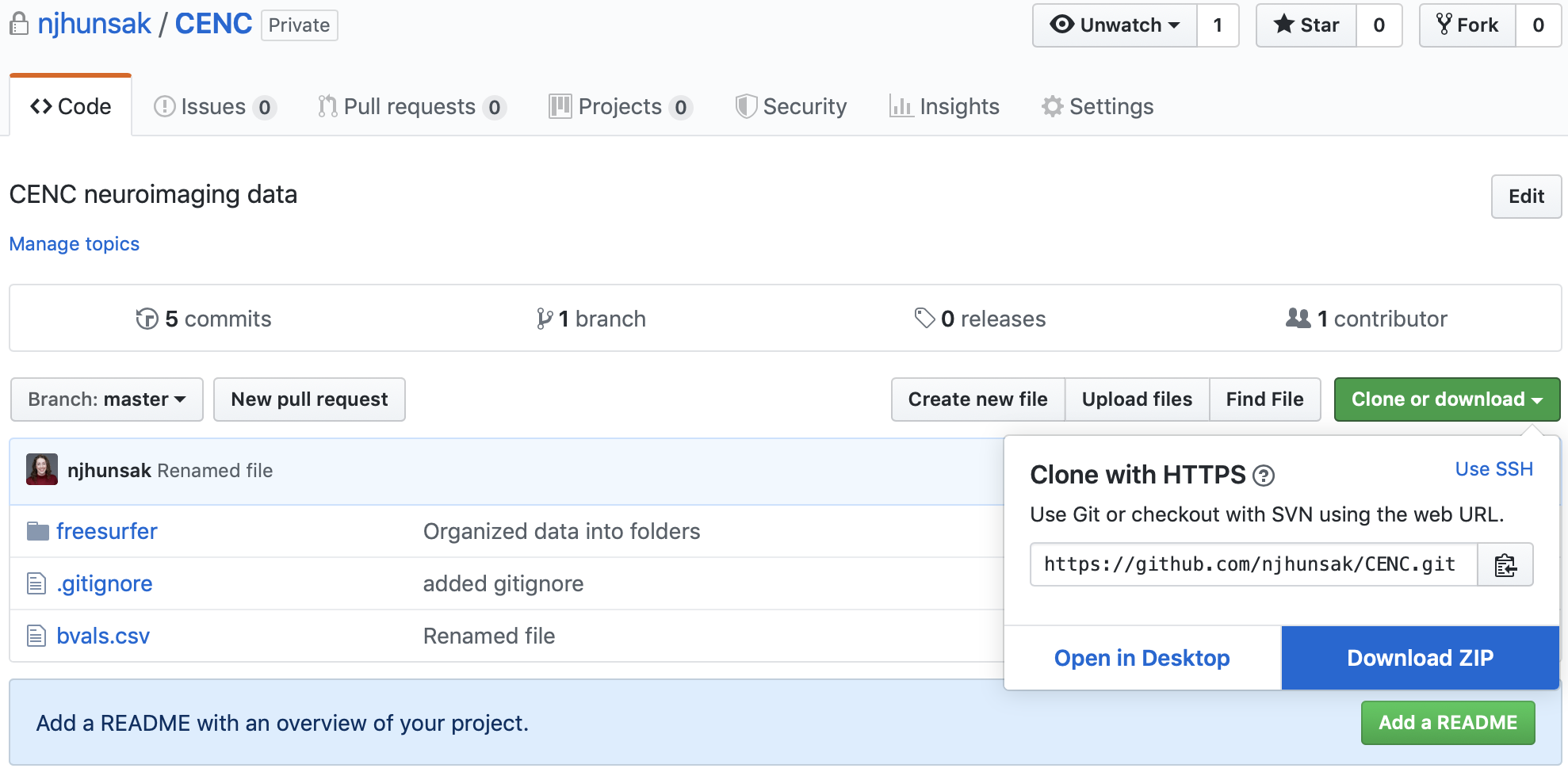Screen dimensions: 1568x772
Task: Click the clone URL text field
Action: (x=1254, y=564)
